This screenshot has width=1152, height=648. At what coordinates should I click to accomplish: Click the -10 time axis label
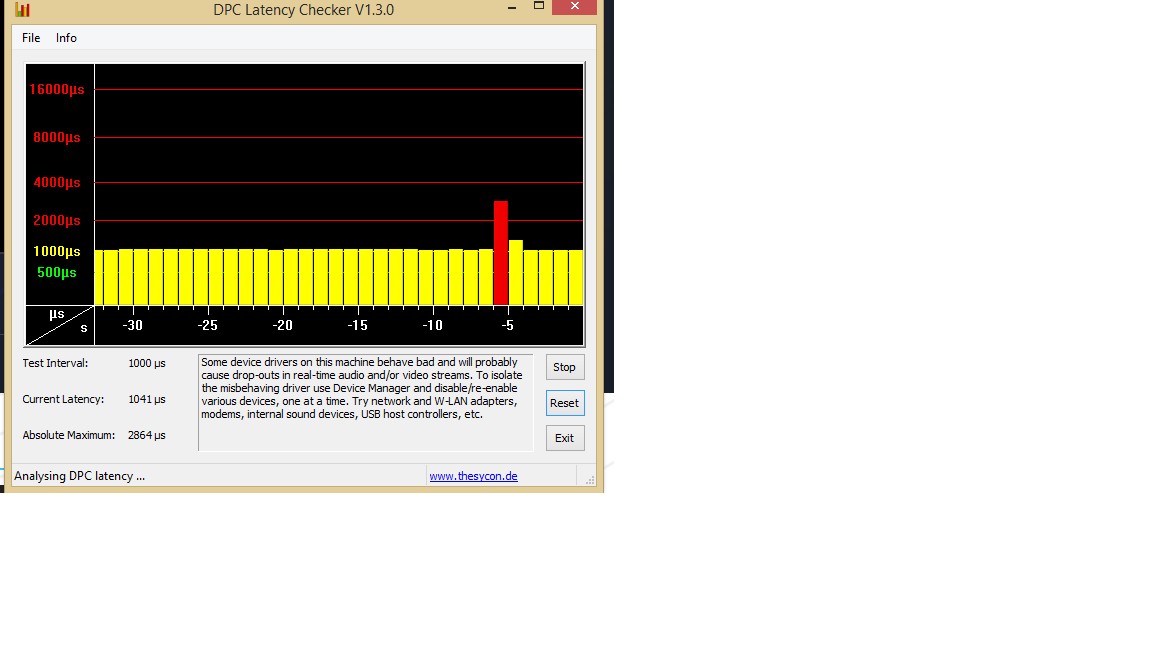click(x=432, y=325)
